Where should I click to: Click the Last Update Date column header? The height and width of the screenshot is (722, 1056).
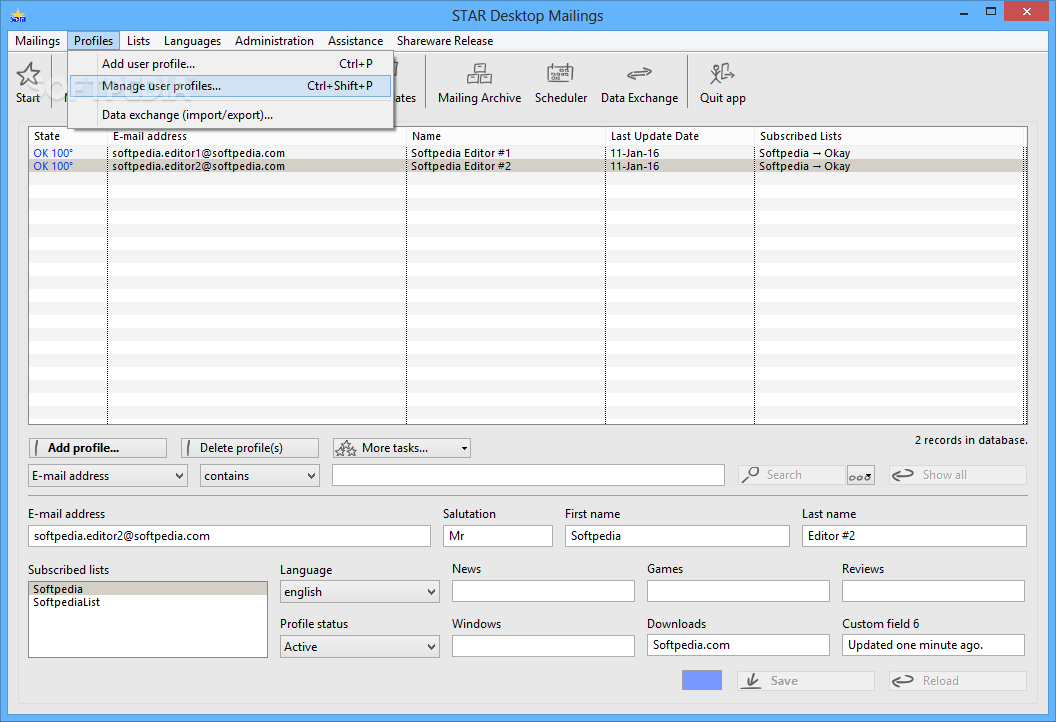680,136
